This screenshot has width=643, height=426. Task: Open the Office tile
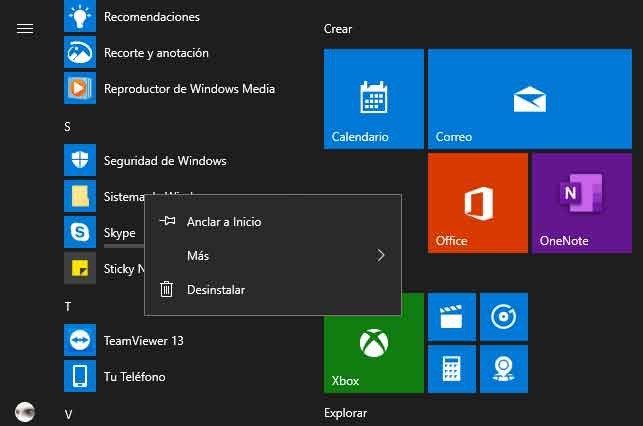(478, 203)
